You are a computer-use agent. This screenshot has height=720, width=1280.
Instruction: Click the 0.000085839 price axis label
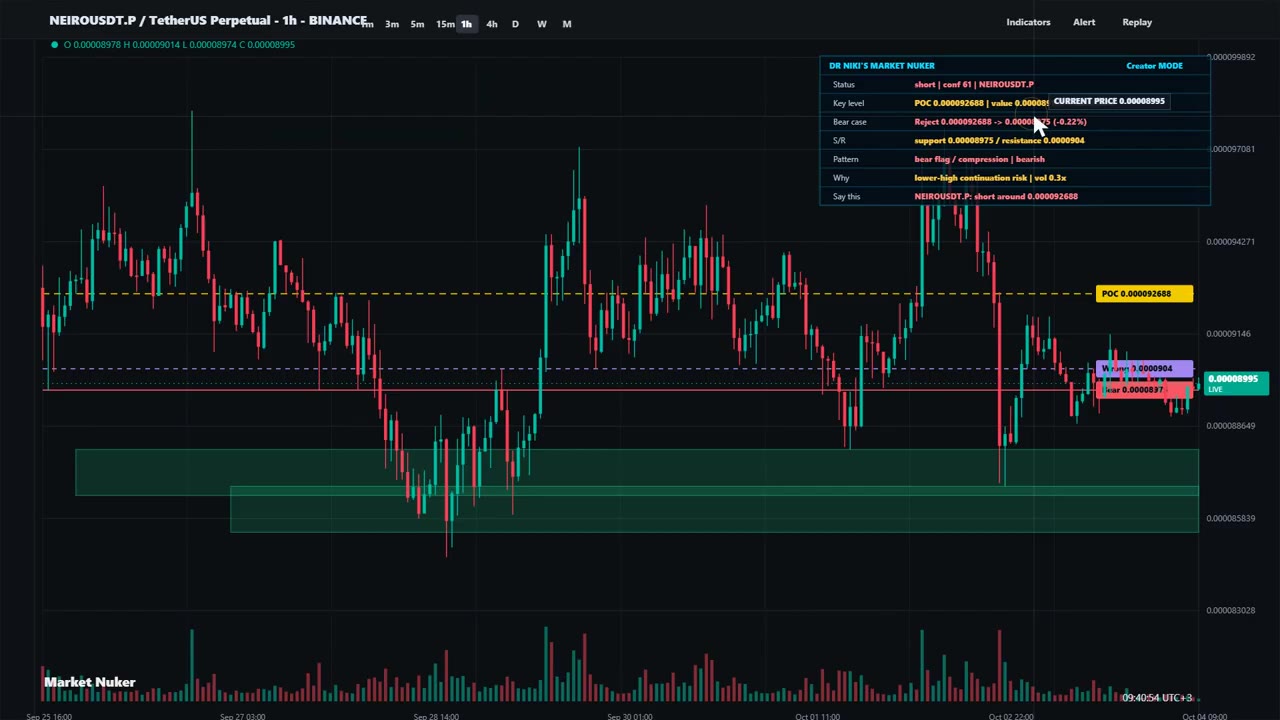(x=1231, y=518)
